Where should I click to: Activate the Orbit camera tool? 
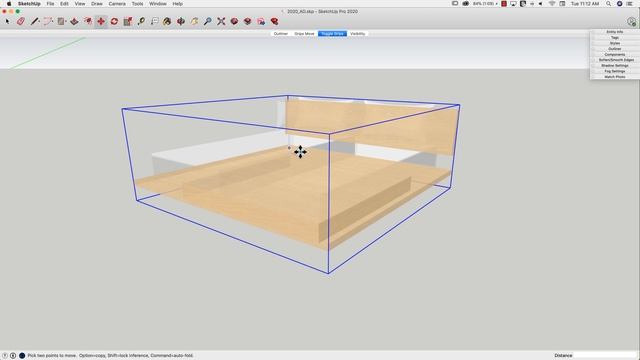pos(181,21)
